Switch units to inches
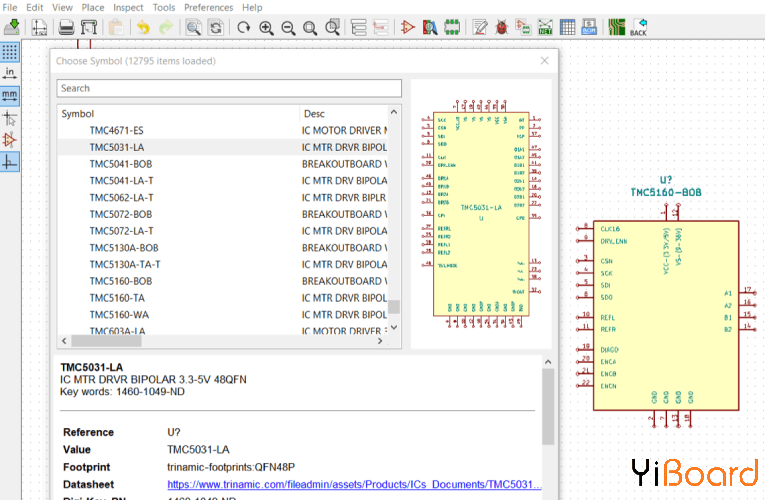 click(x=10, y=73)
